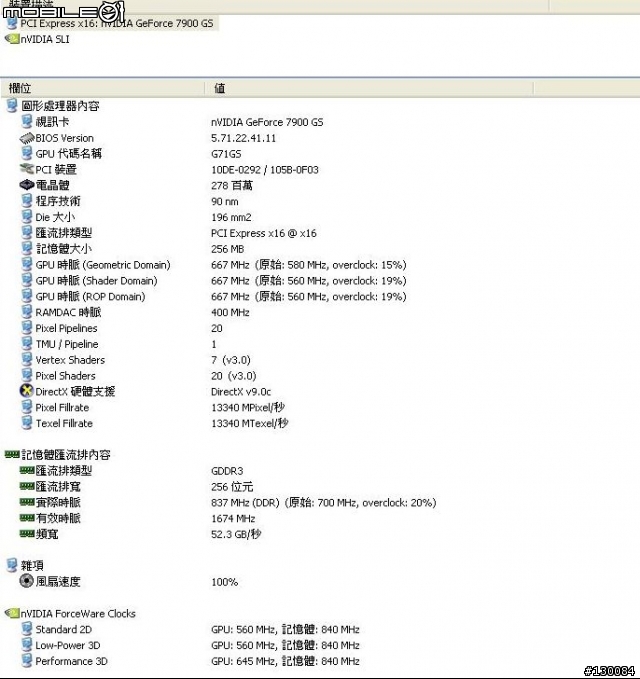640x679 pixels.
Task: Click the memory icon beside 實際時脈
Action: pos(27,502)
